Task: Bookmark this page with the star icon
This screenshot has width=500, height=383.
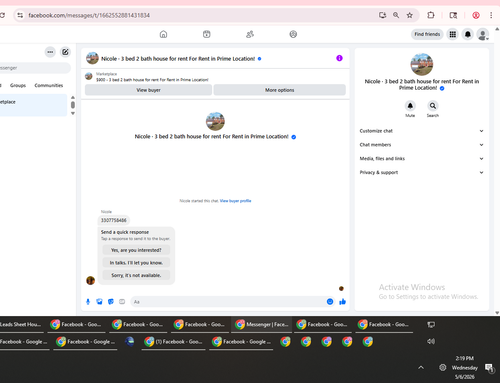Action: pyautogui.click(x=410, y=15)
